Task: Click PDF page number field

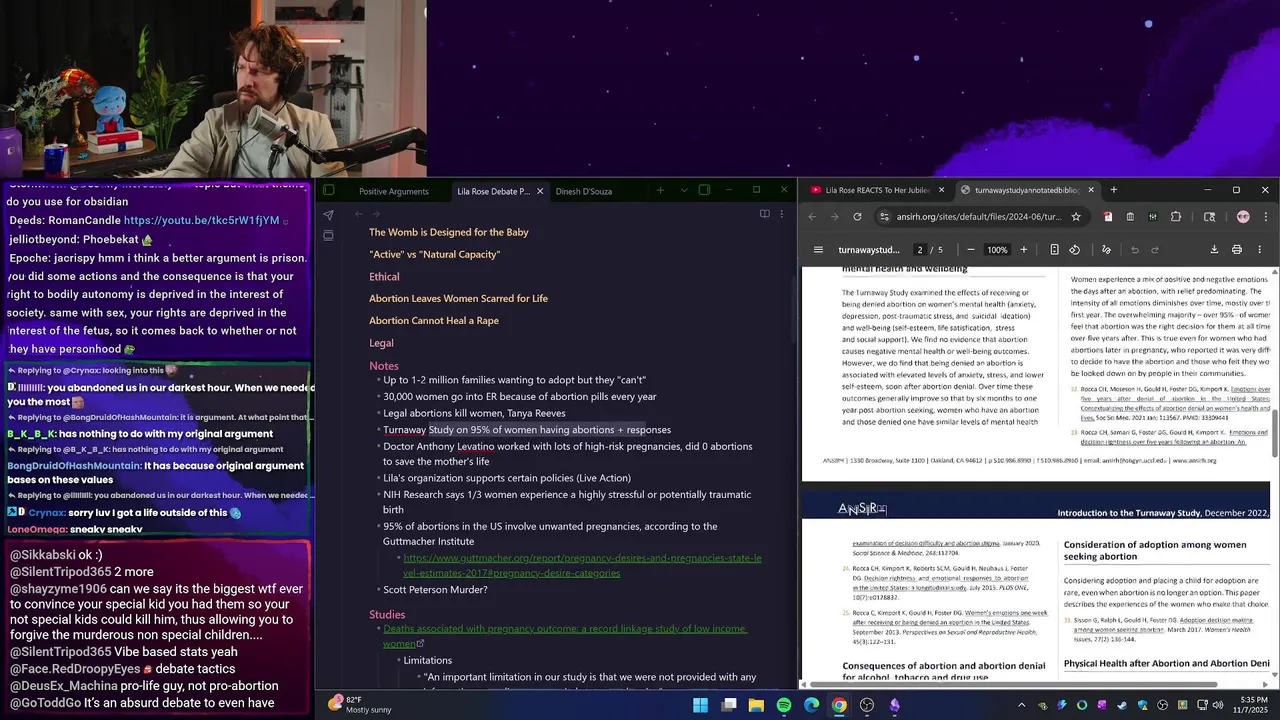Action: 920,249
